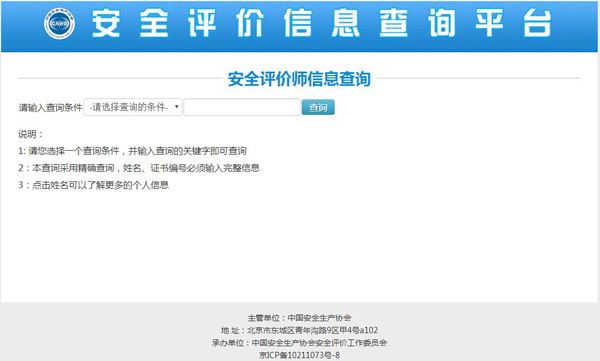Image resolution: width=600 pixels, height=361 pixels.
Task: Click the 查询 search button
Action: pyautogui.click(x=318, y=107)
